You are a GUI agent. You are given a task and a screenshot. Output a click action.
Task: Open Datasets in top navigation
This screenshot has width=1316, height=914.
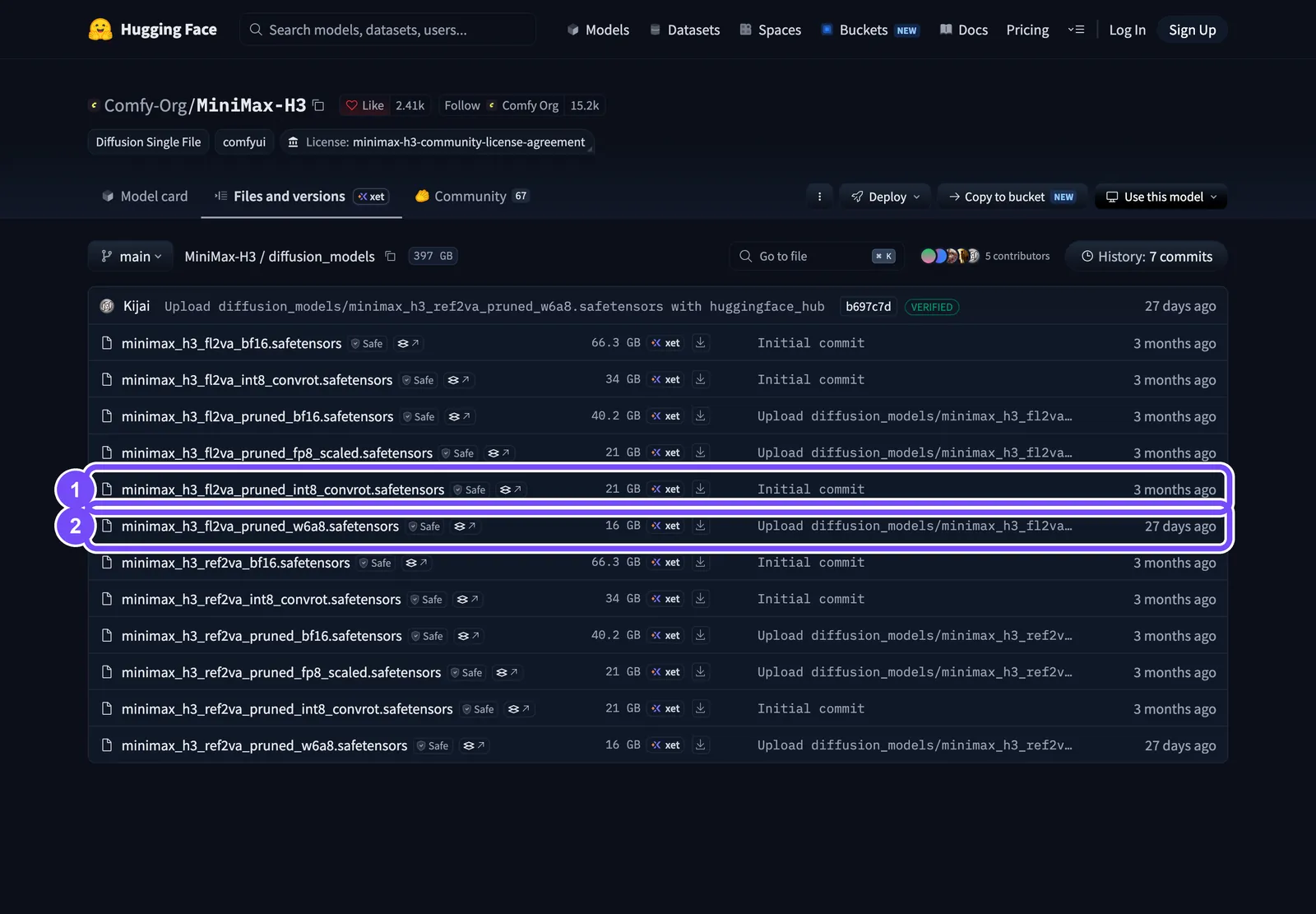pos(684,30)
